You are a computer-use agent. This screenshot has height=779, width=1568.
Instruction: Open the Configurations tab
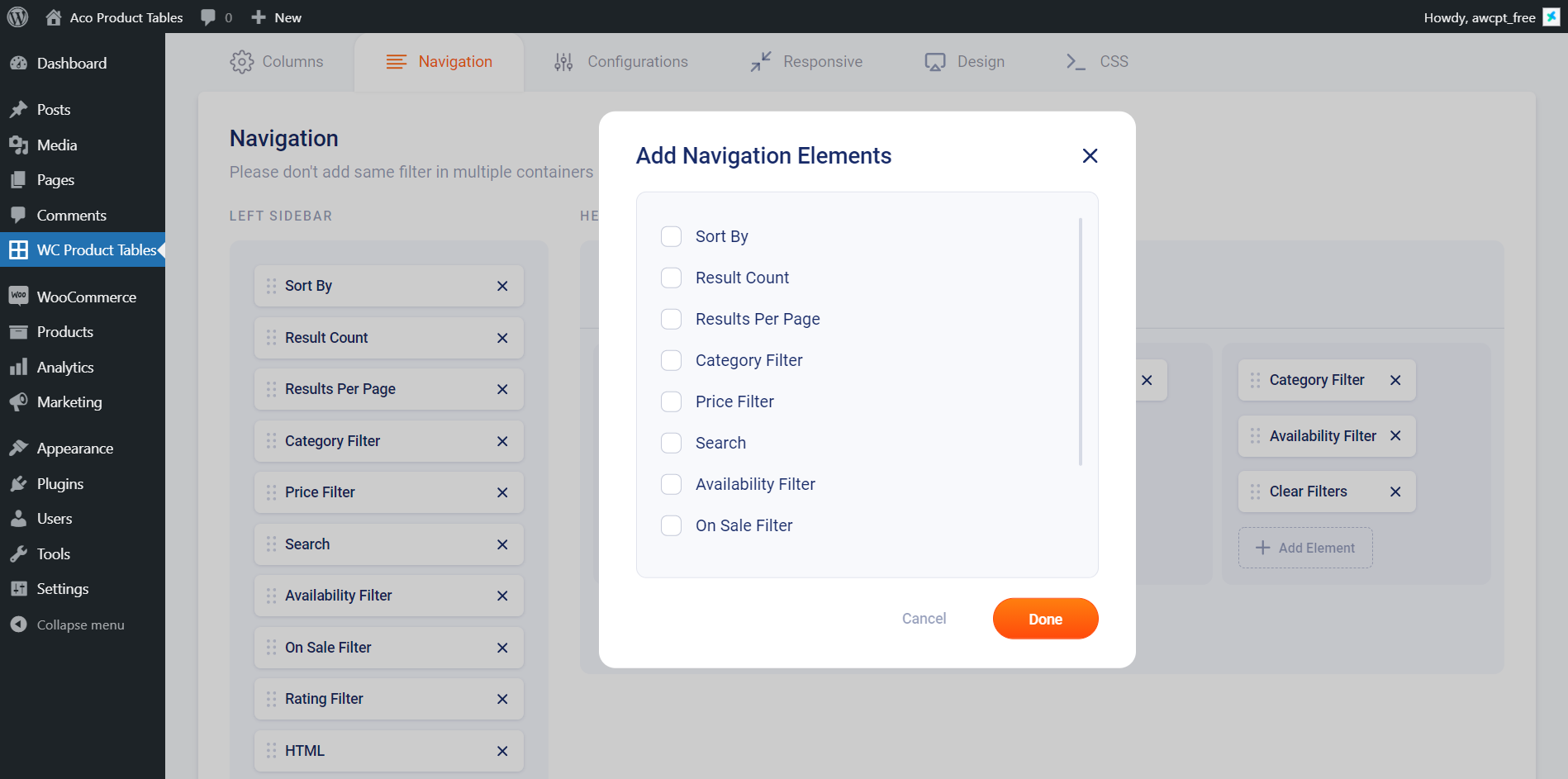620,62
